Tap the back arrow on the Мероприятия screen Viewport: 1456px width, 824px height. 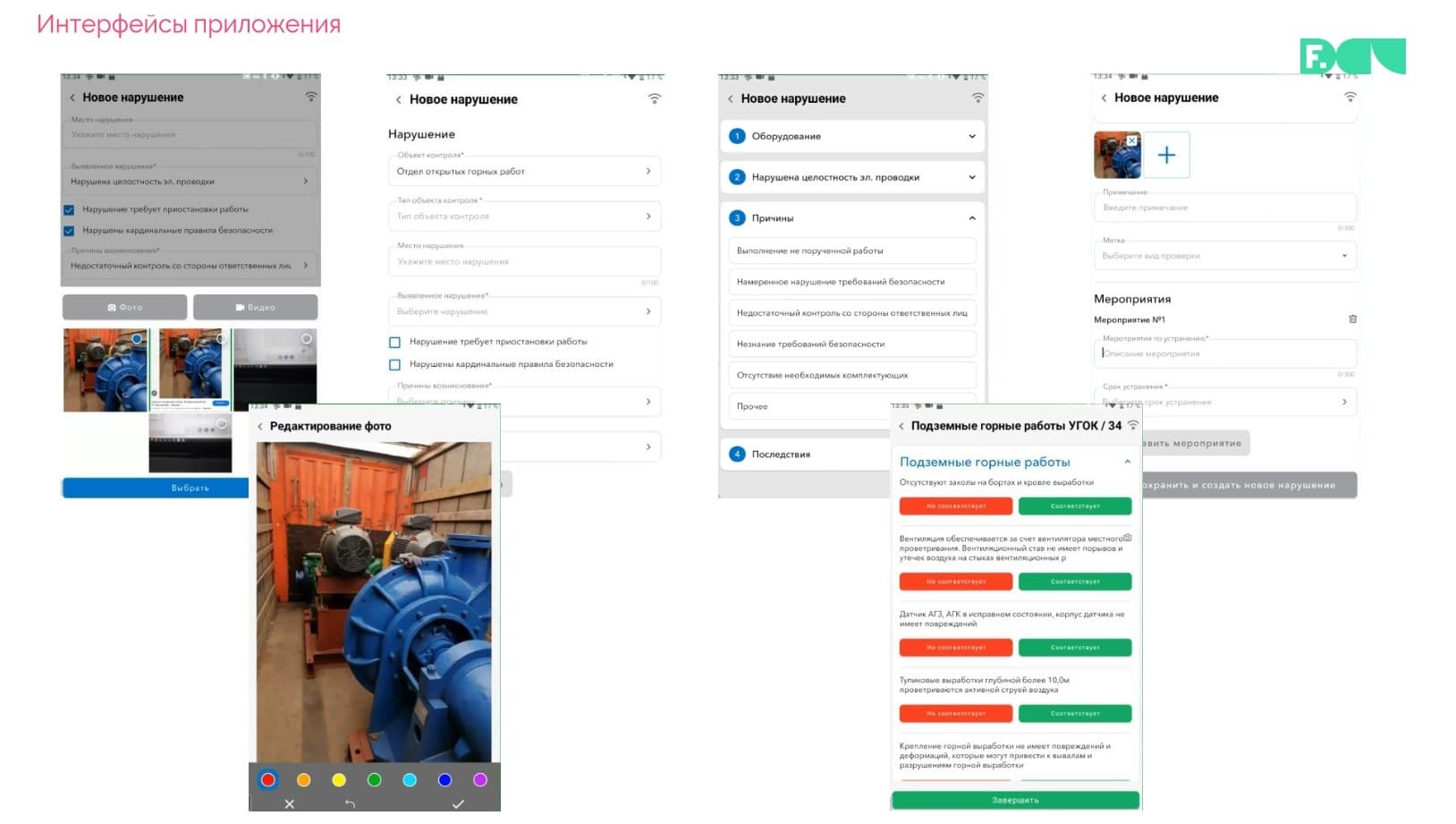coord(1104,98)
